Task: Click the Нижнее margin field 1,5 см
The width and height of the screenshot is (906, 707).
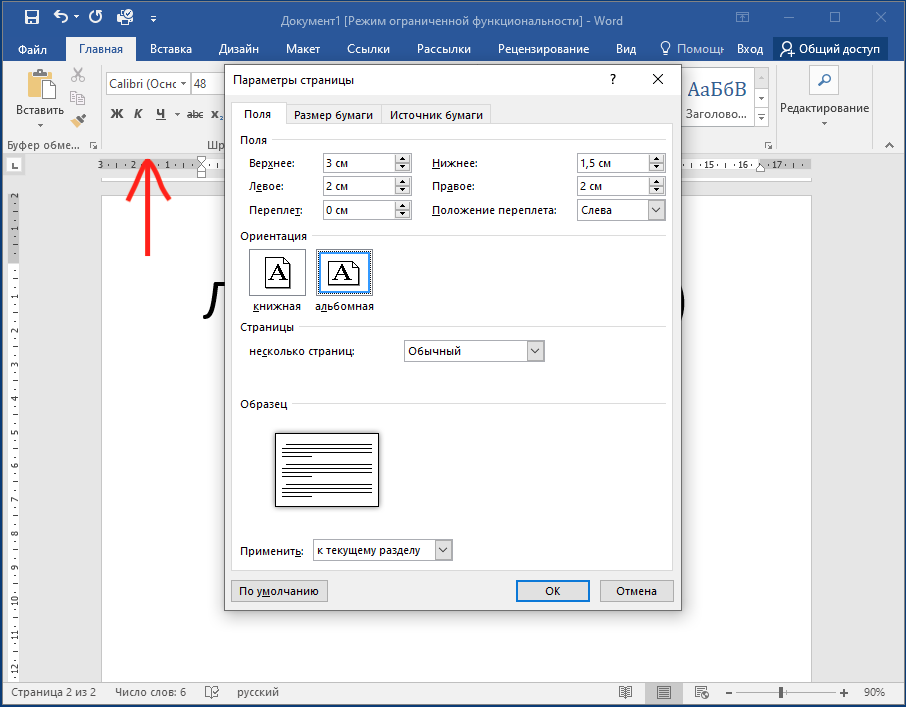Action: tap(613, 163)
